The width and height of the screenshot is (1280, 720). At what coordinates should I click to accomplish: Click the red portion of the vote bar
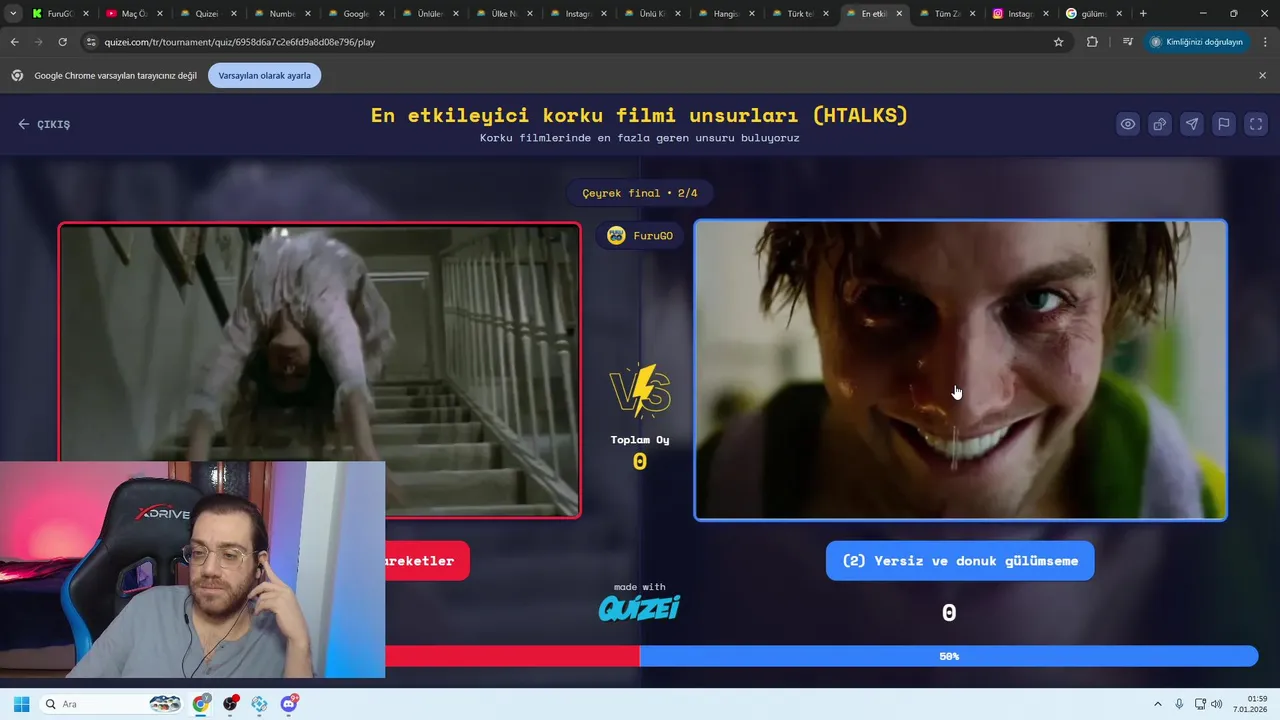[512, 656]
